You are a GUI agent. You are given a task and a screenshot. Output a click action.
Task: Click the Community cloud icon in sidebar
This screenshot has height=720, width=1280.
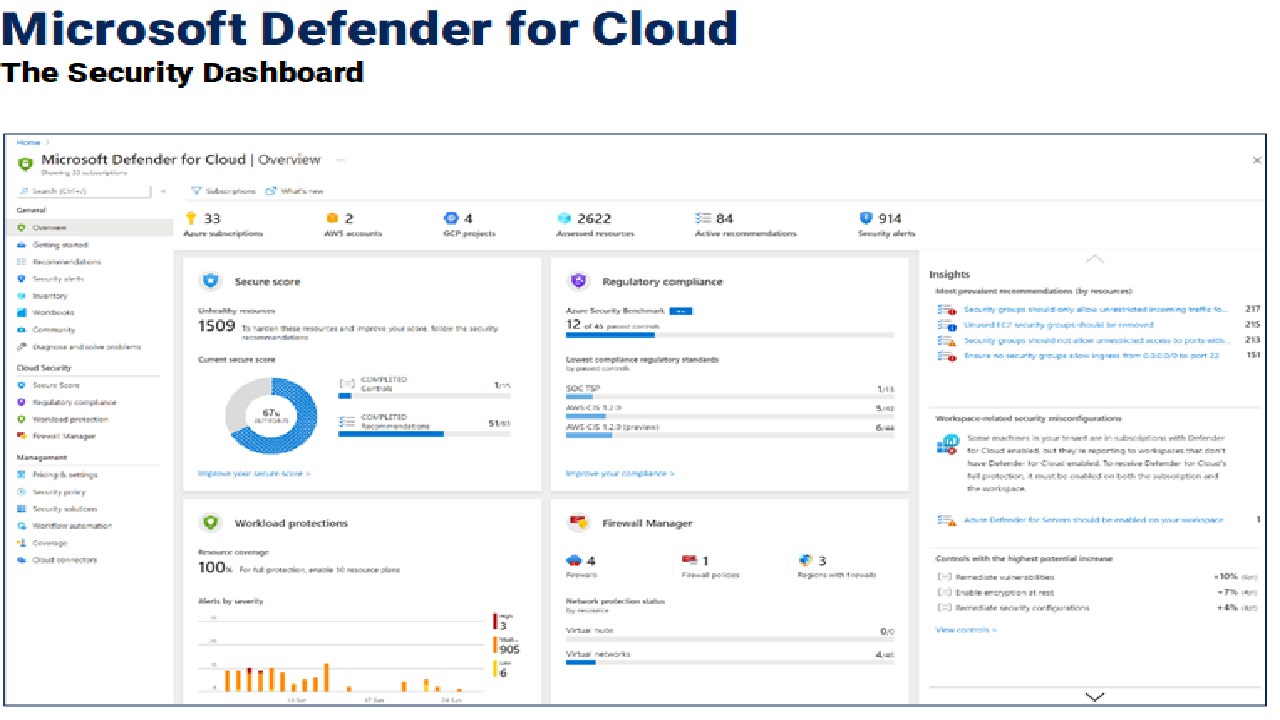tap(21, 330)
